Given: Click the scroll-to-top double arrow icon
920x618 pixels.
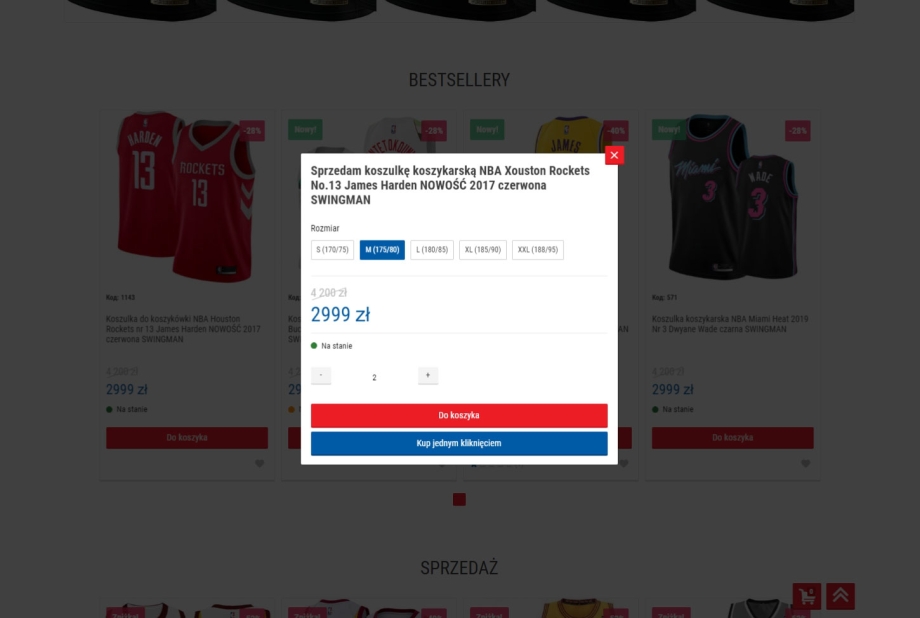Looking at the screenshot, I should (840, 596).
